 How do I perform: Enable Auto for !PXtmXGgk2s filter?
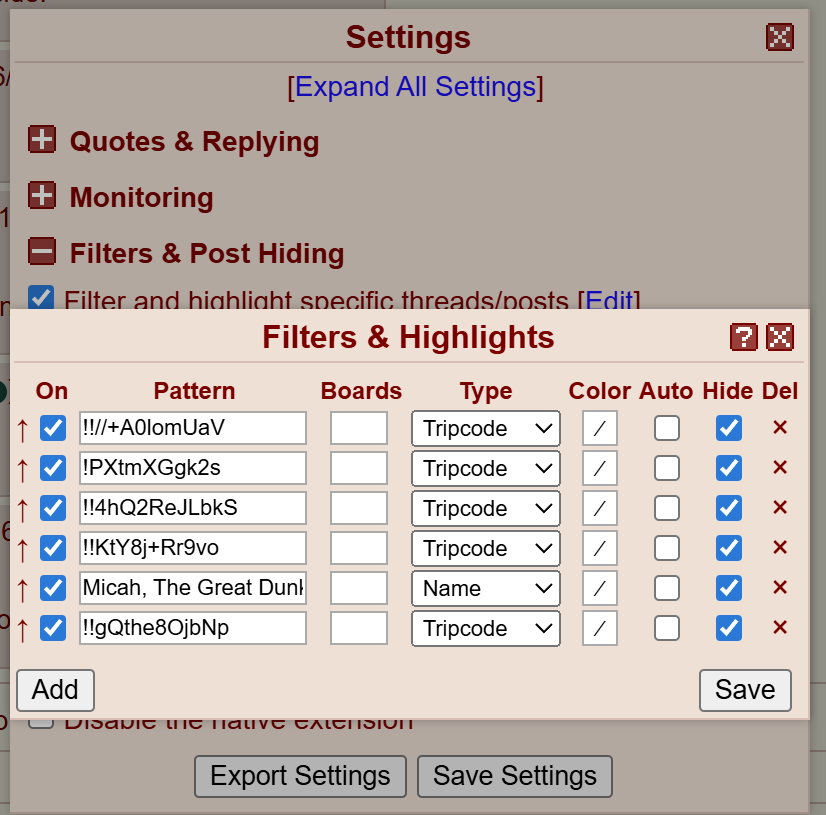pos(667,468)
